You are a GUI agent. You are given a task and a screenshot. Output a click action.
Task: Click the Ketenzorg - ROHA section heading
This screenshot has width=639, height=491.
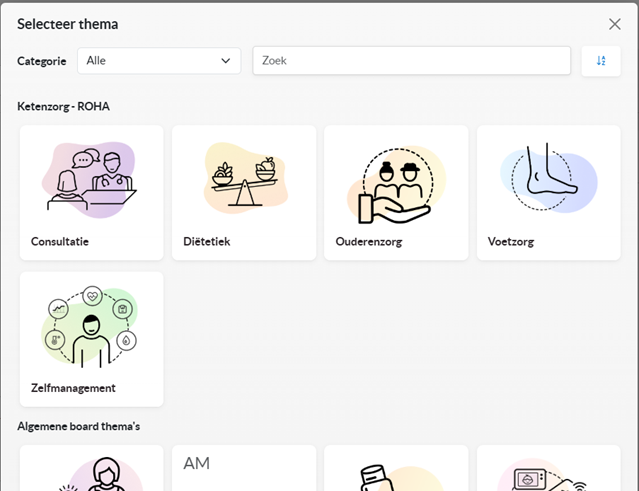pyautogui.click(x=64, y=107)
